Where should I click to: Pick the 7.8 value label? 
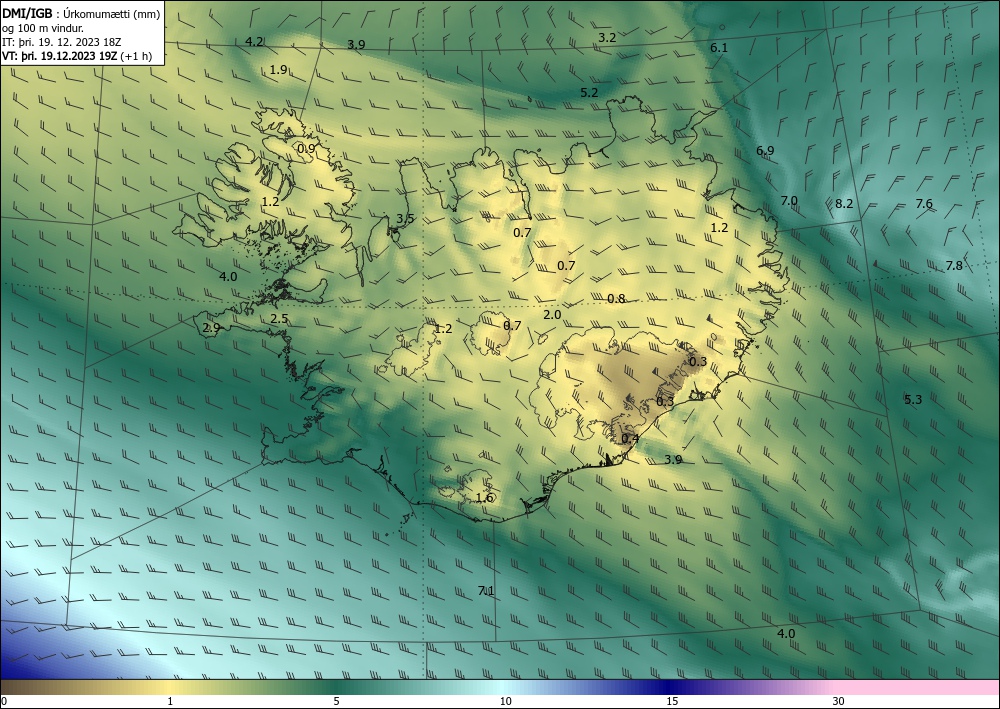[x=954, y=265]
